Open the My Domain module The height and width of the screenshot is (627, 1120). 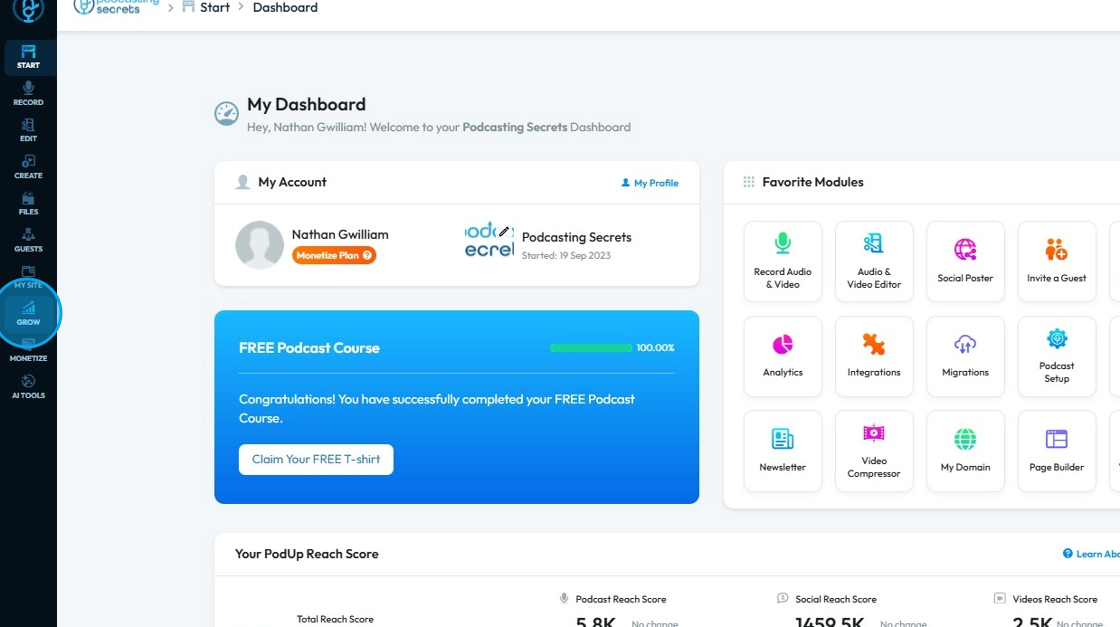tap(965, 451)
